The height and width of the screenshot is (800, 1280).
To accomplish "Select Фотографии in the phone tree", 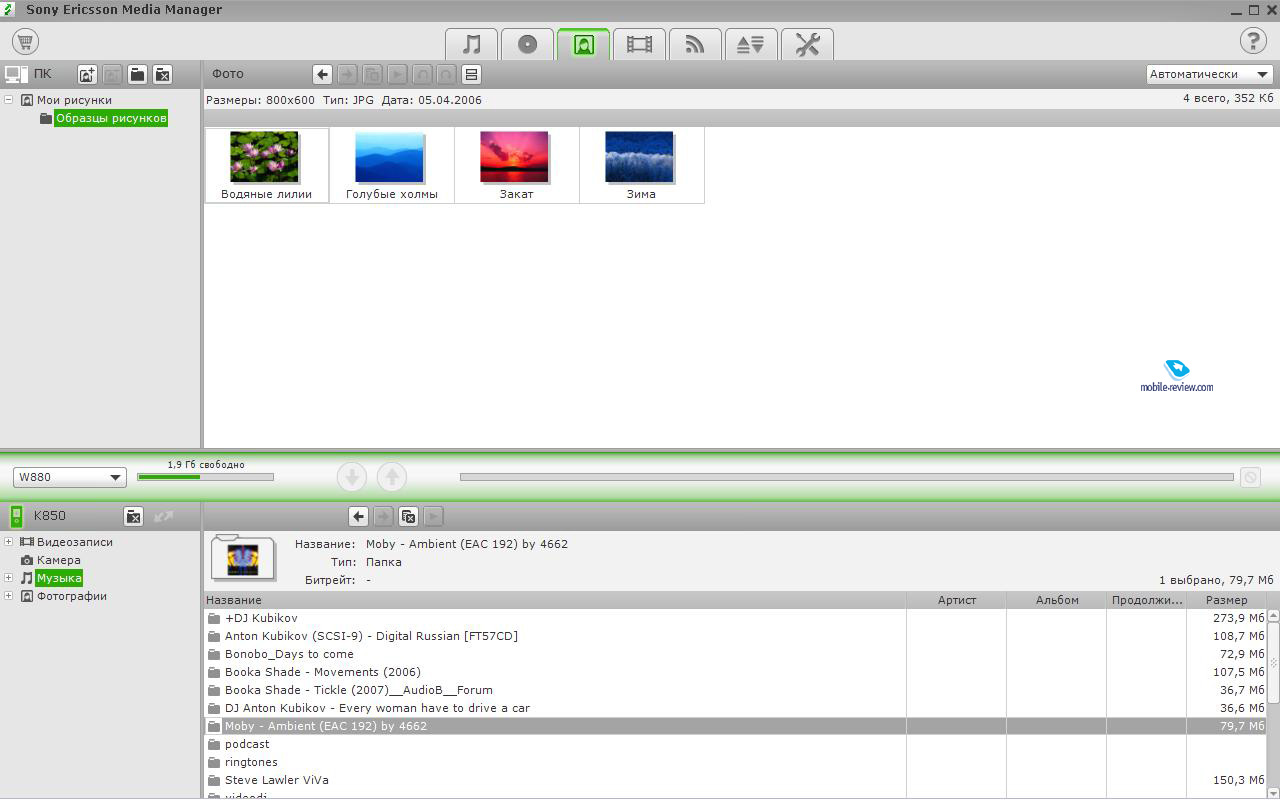I will click(x=72, y=596).
